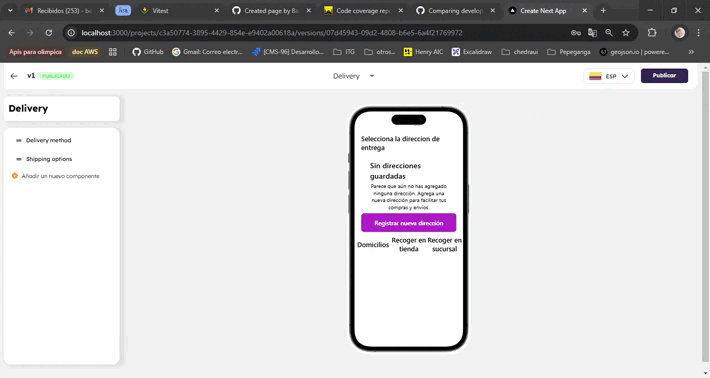Open the Excalidraw bookmark
This screenshot has height=378, width=710.
point(472,52)
